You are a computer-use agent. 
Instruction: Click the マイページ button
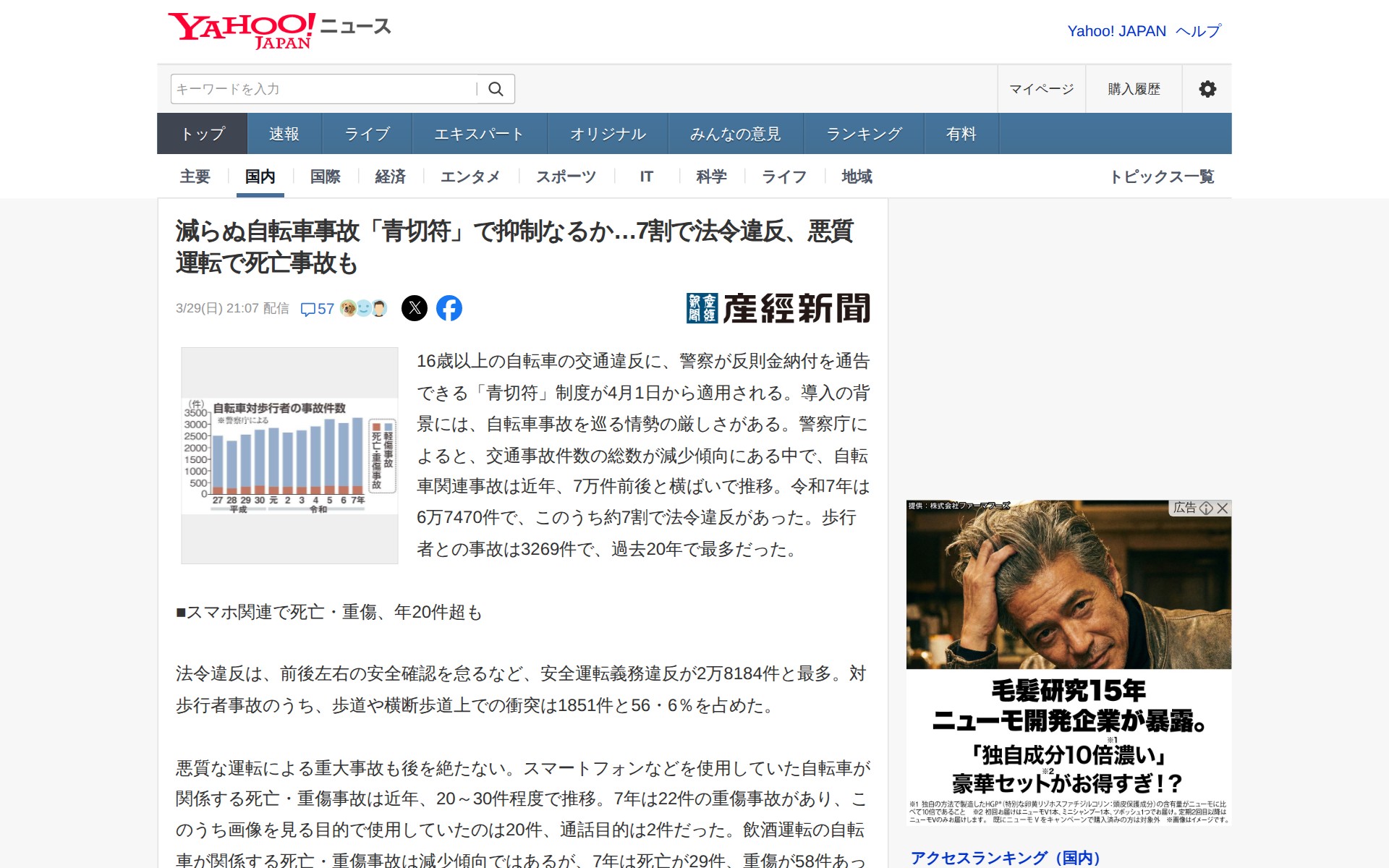coord(1041,89)
